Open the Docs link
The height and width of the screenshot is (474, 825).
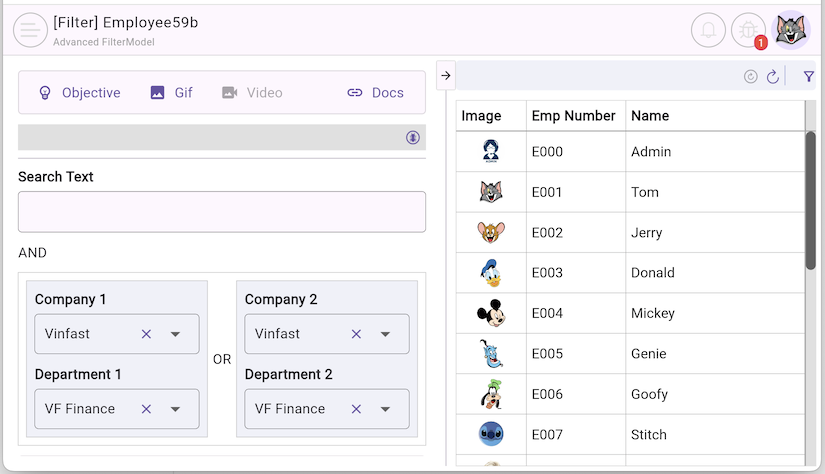[375, 93]
